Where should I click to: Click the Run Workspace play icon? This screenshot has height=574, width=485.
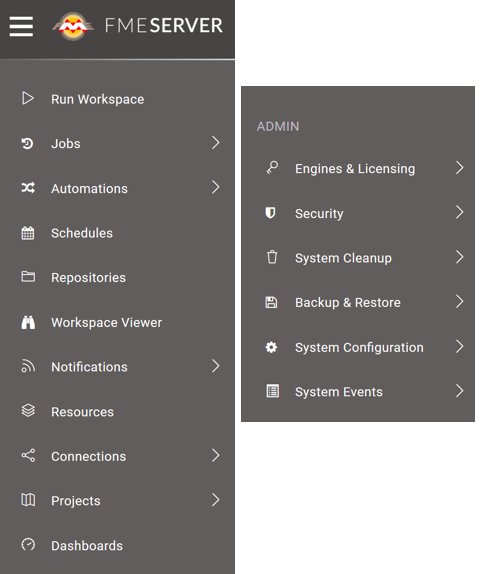tap(28, 98)
